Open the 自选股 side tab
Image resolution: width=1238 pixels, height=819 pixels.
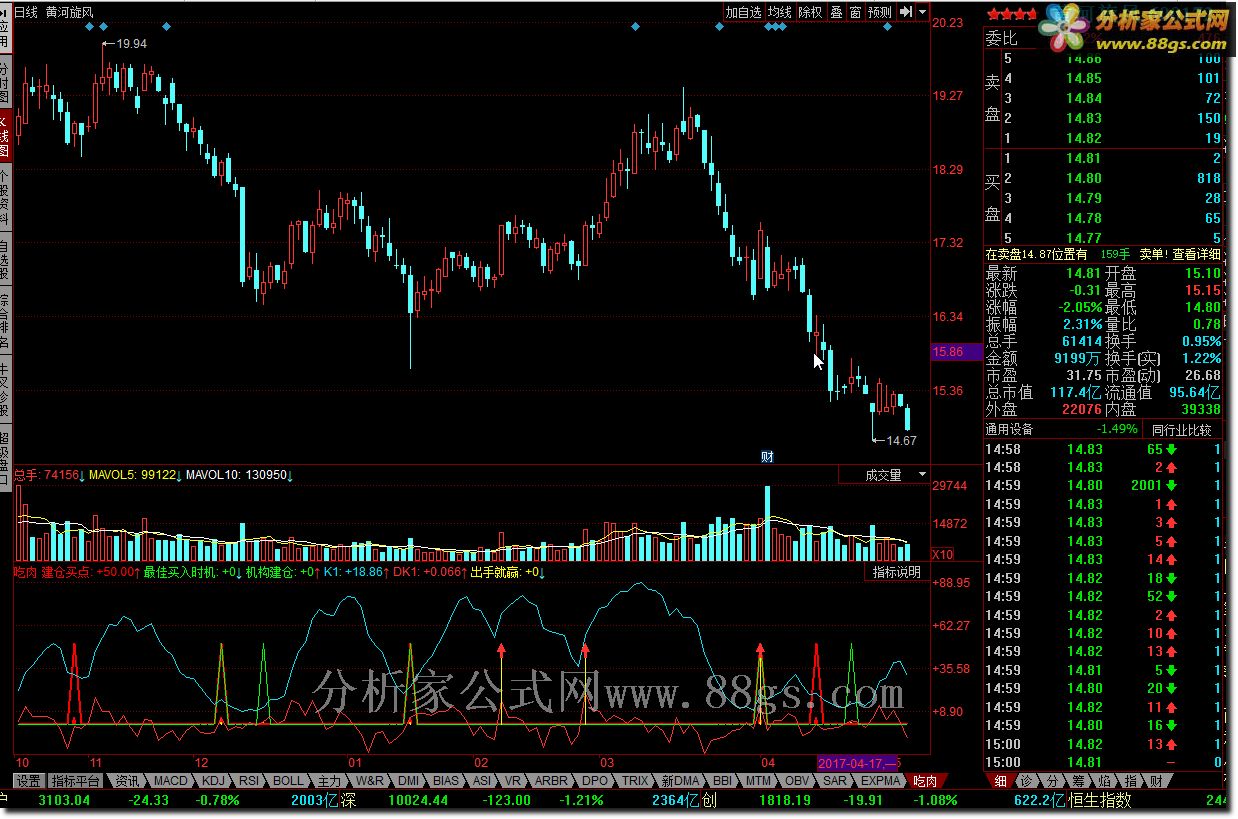coord(5,259)
